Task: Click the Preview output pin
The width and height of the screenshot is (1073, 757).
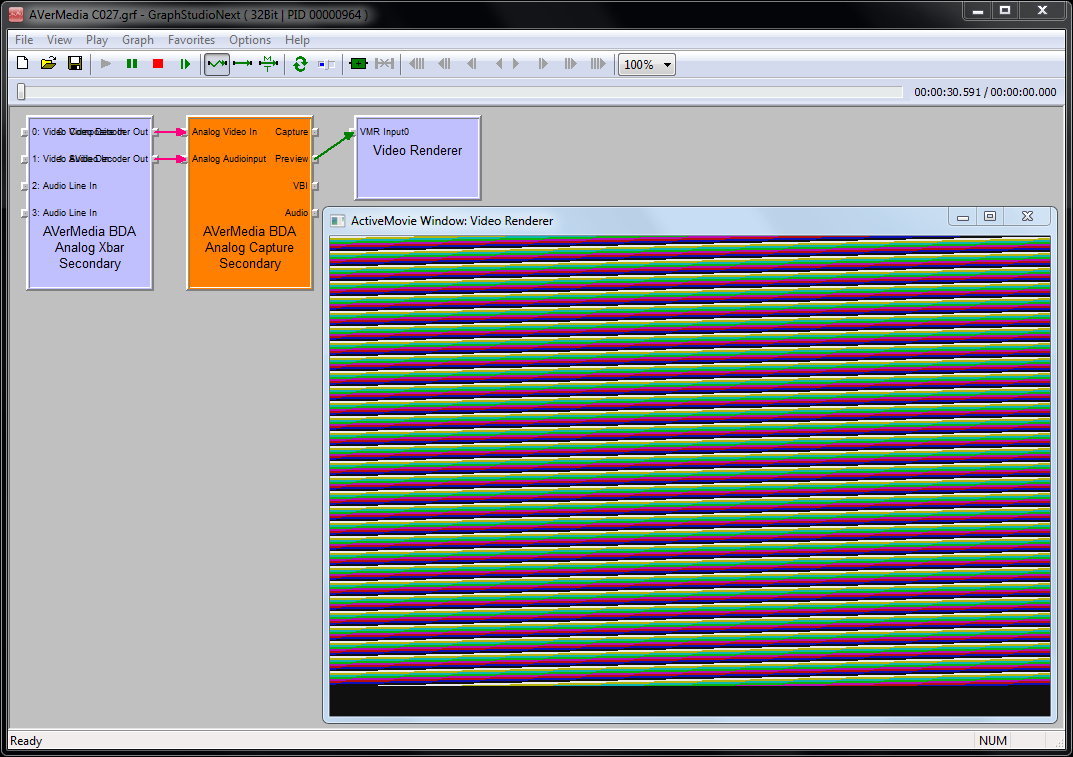Action: pyautogui.click(x=314, y=158)
